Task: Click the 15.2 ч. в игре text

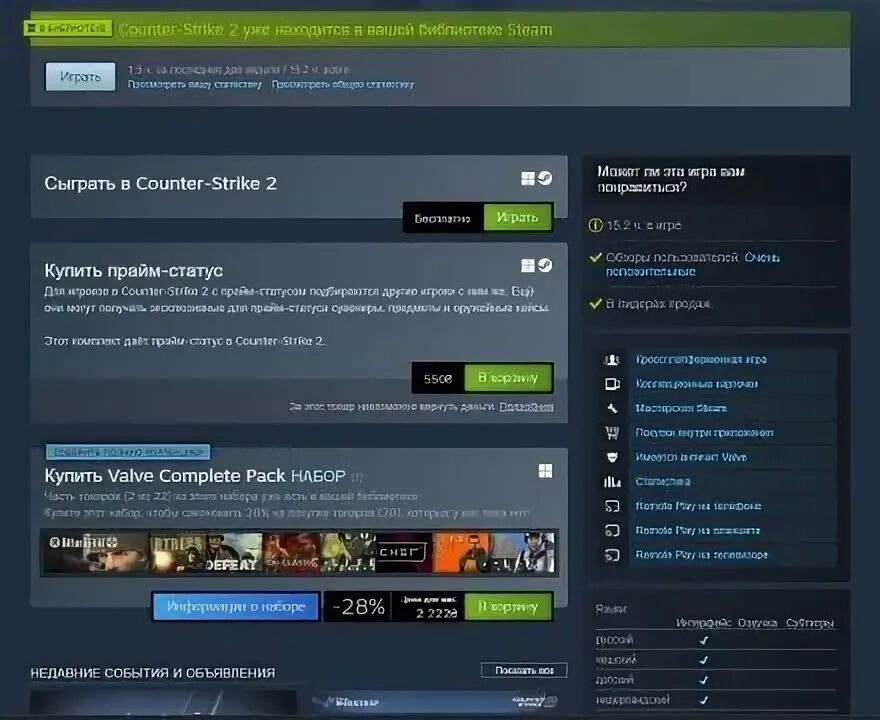Action: tap(644, 226)
